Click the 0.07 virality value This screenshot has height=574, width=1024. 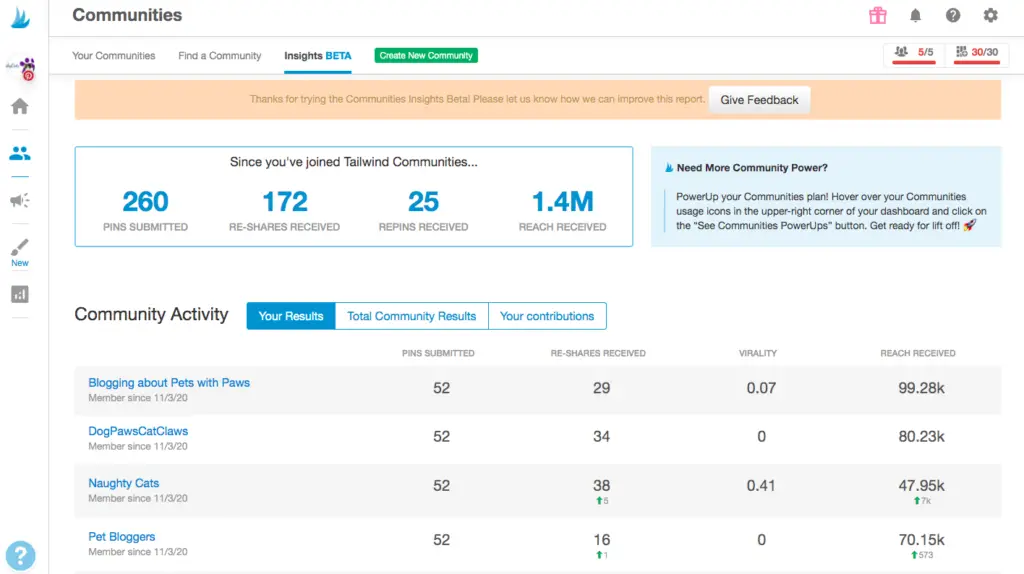(761, 388)
